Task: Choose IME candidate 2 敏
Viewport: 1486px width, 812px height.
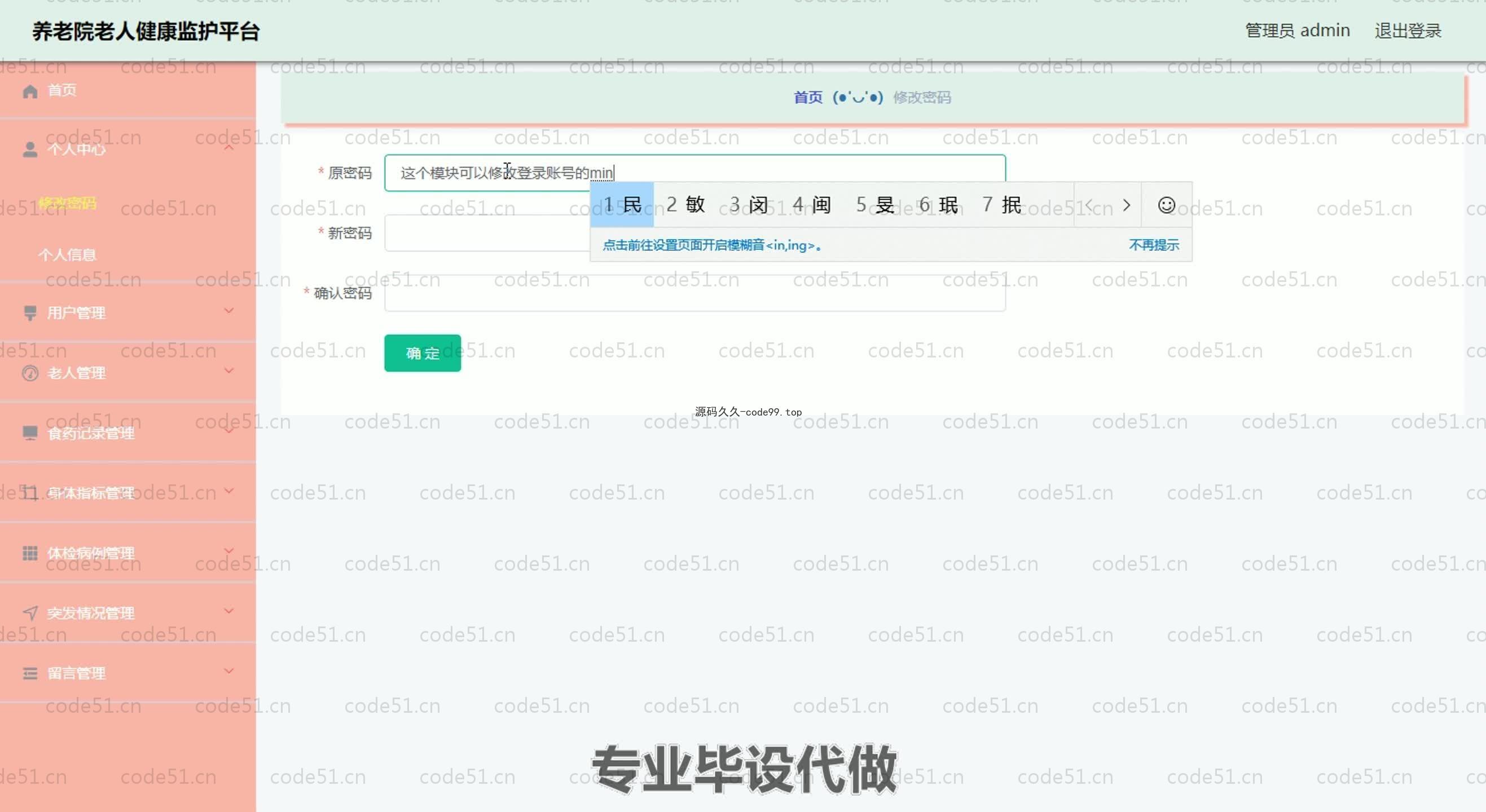Action: 686,205
